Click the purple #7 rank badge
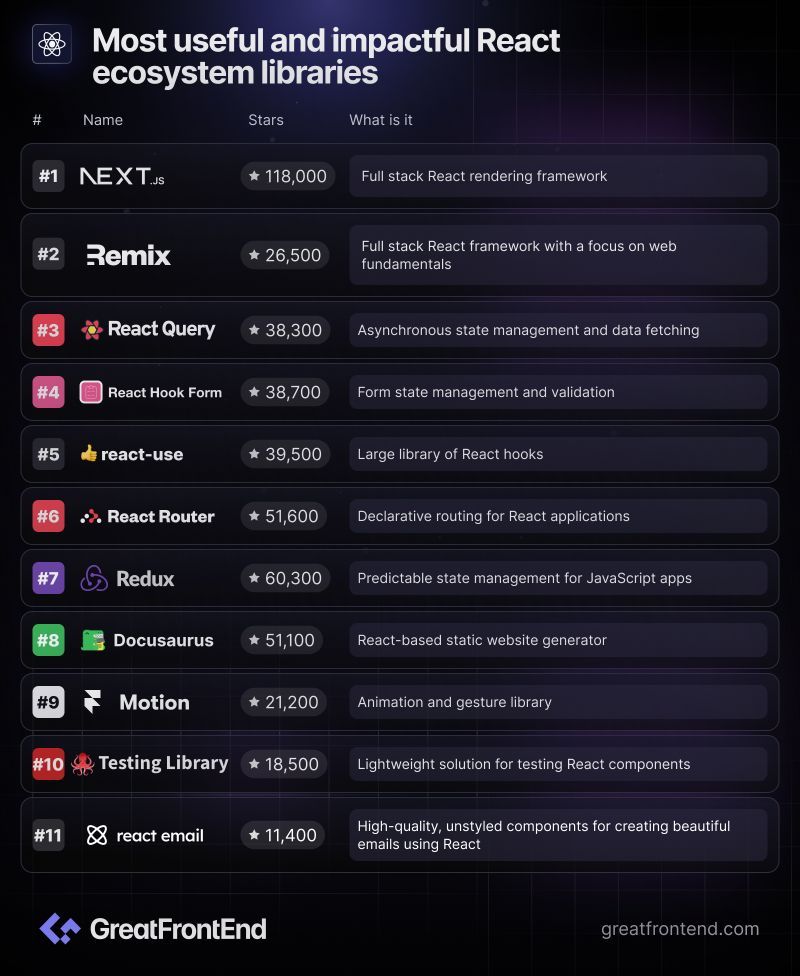This screenshot has height=976, width=800. click(49, 578)
